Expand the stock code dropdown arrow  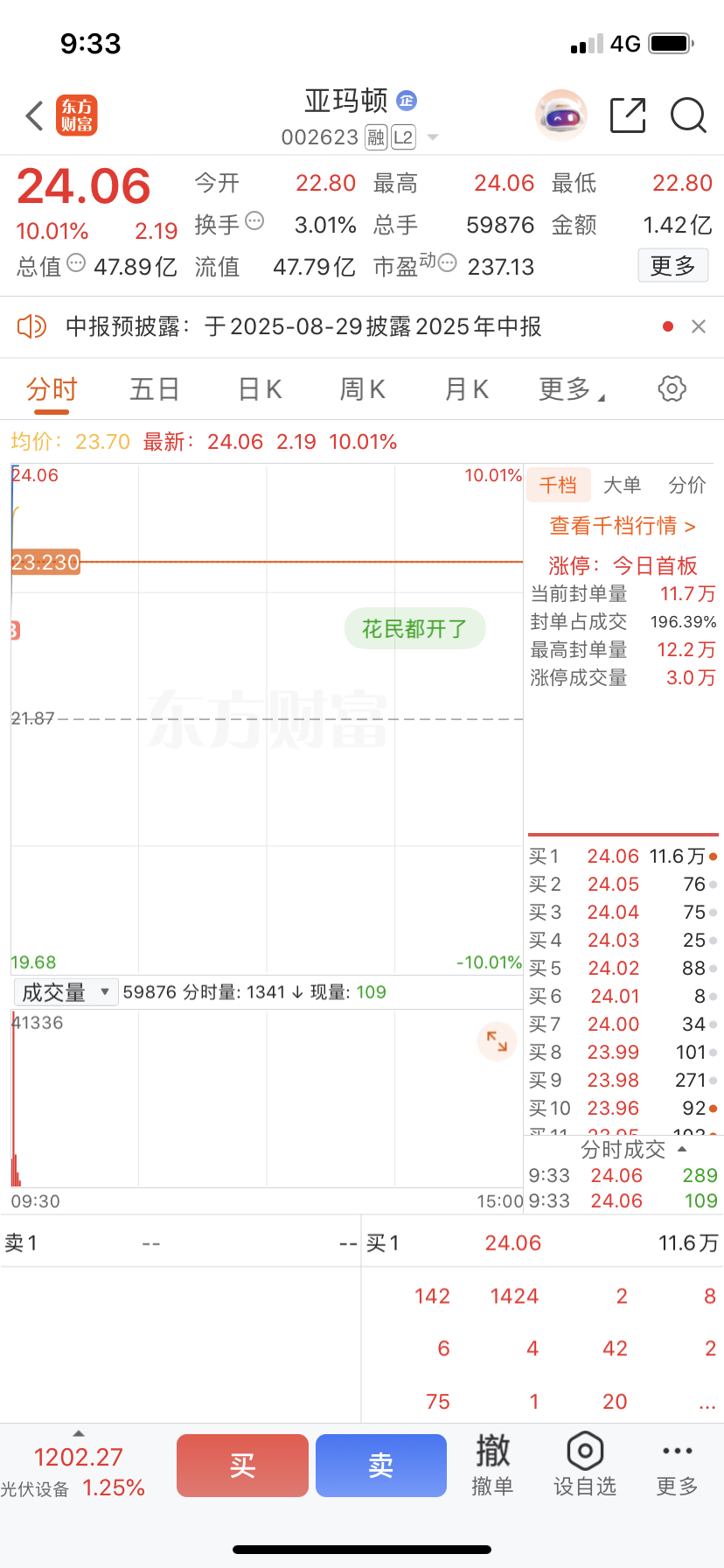tap(432, 138)
